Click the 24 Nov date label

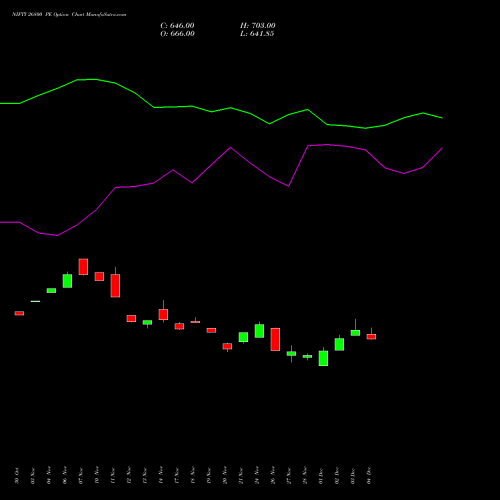pyautogui.click(x=257, y=476)
